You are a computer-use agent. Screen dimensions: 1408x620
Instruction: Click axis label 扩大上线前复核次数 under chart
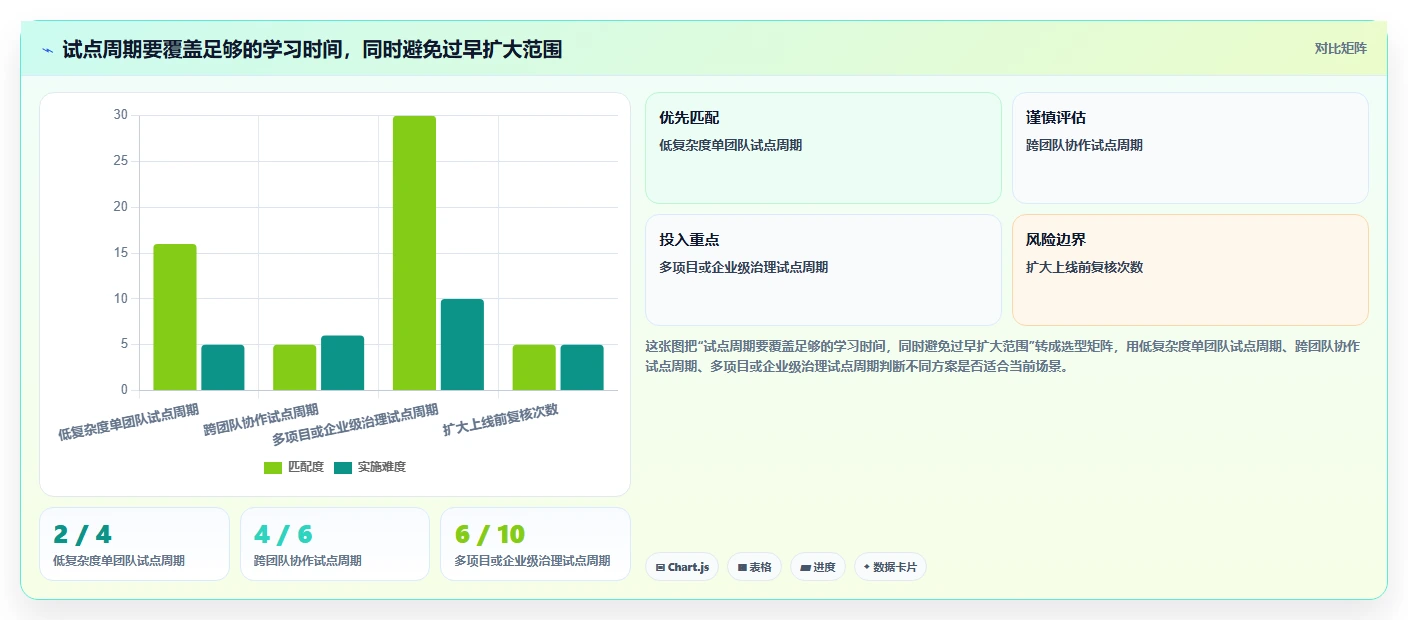pyautogui.click(x=500, y=419)
